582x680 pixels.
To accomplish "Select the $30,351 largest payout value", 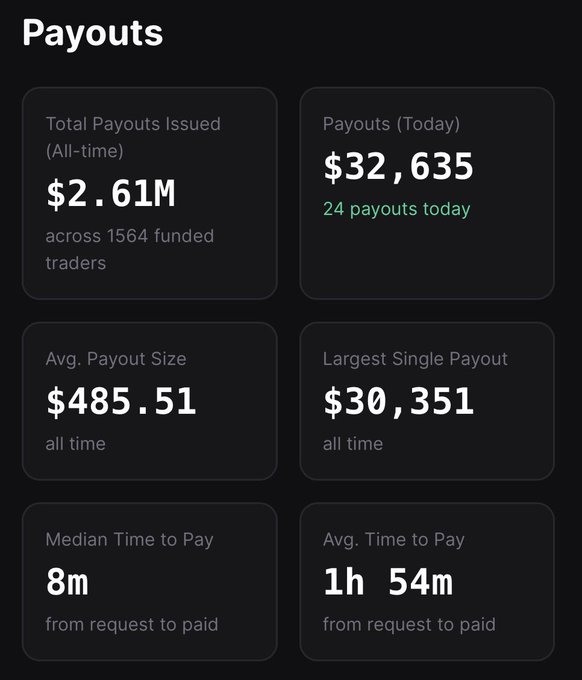I will (x=399, y=402).
